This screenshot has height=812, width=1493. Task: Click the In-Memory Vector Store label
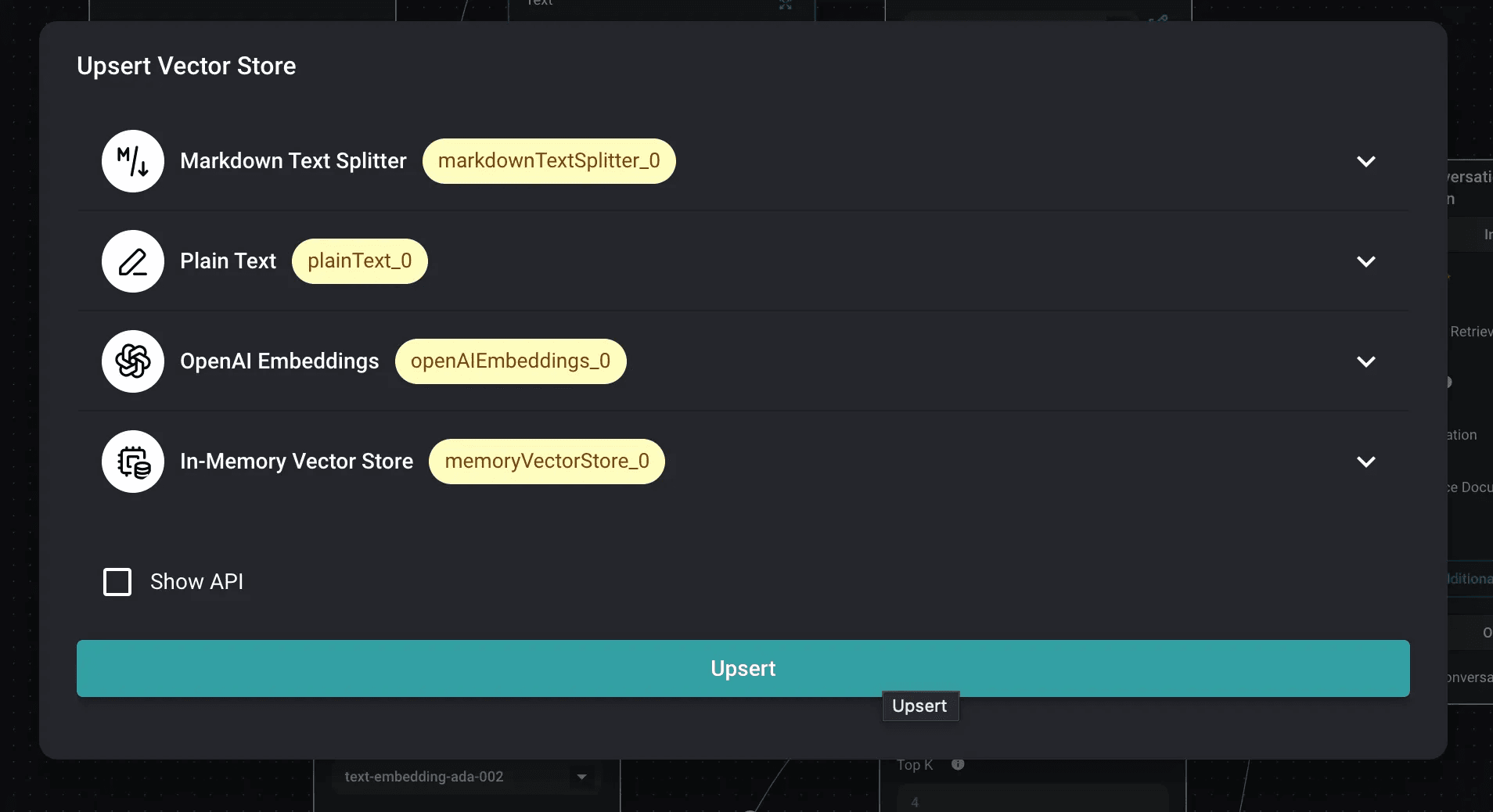click(x=296, y=462)
